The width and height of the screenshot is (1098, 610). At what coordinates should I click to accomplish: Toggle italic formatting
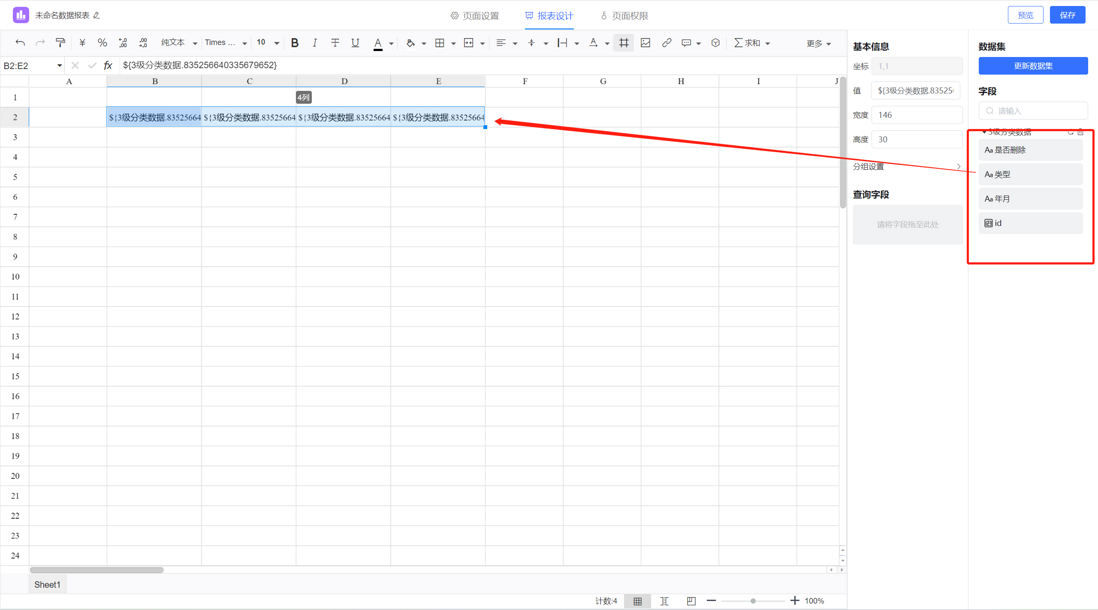click(314, 43)
